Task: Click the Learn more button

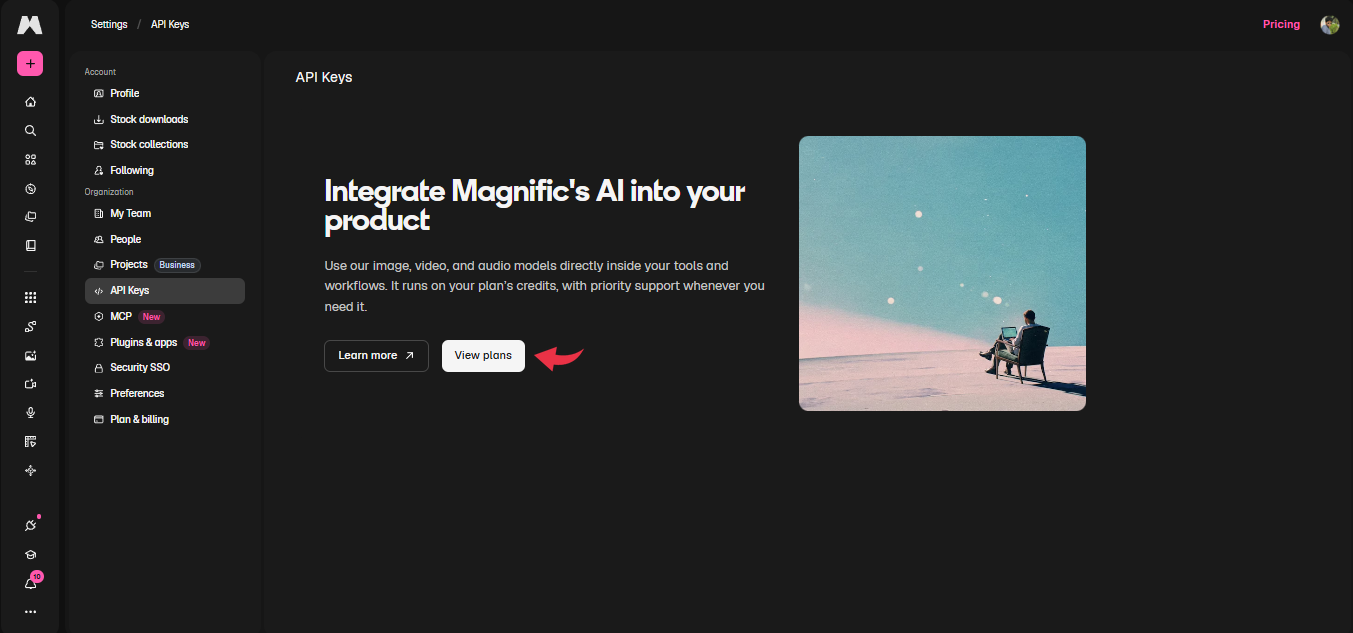Action: pyautogui.click(x=376, y=356)
